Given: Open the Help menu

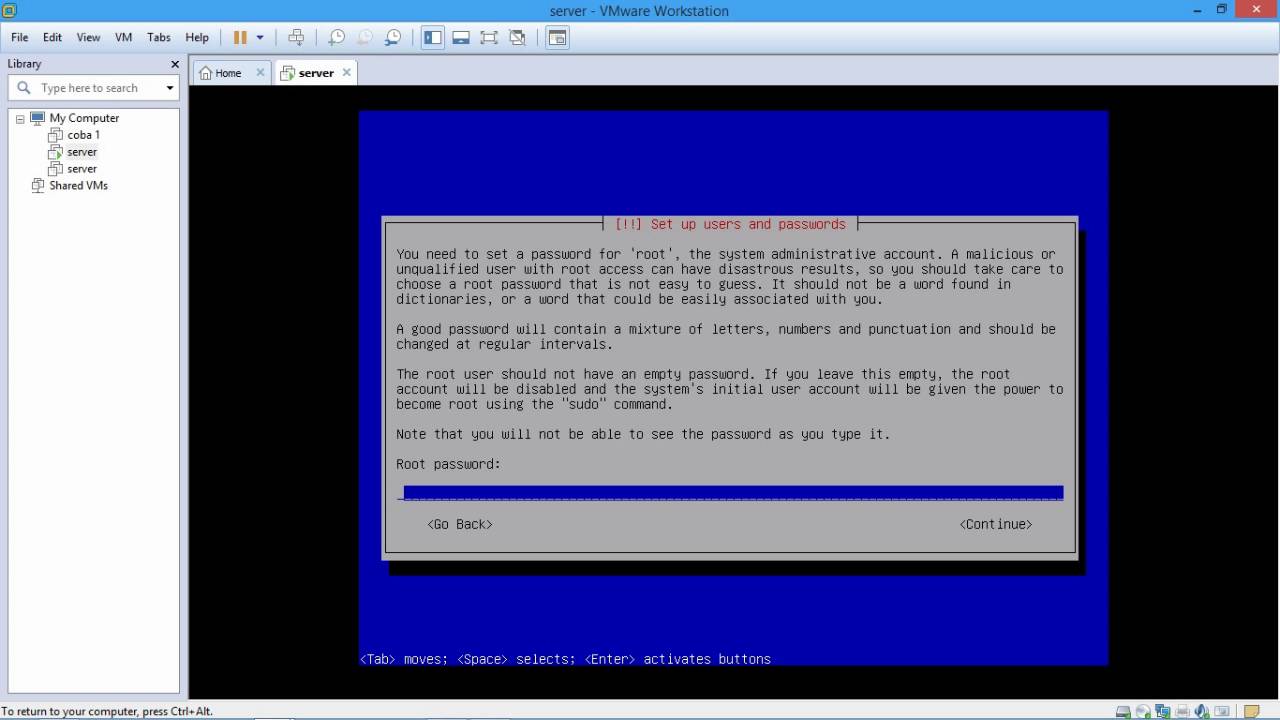Looking at the screenshot, I should pos(197,37).
